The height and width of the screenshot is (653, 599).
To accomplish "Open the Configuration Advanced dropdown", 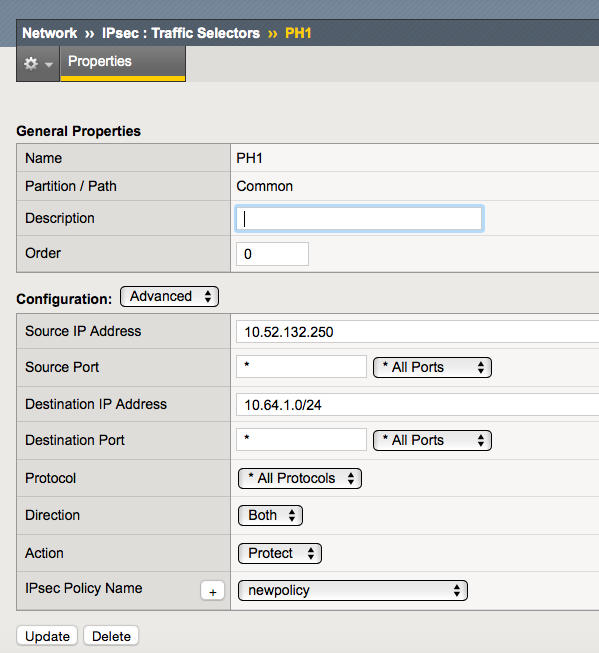I will (x=169, y=297).
